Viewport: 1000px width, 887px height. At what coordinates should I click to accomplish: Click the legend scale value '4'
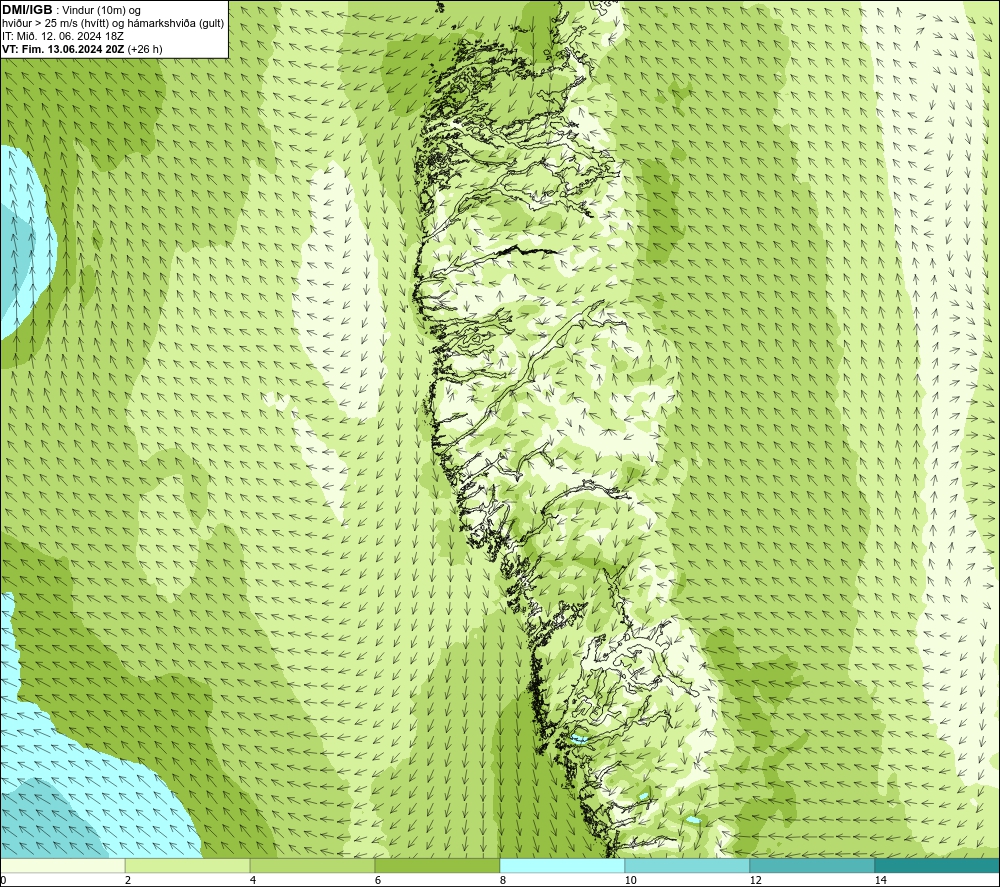tap(253, 880)
